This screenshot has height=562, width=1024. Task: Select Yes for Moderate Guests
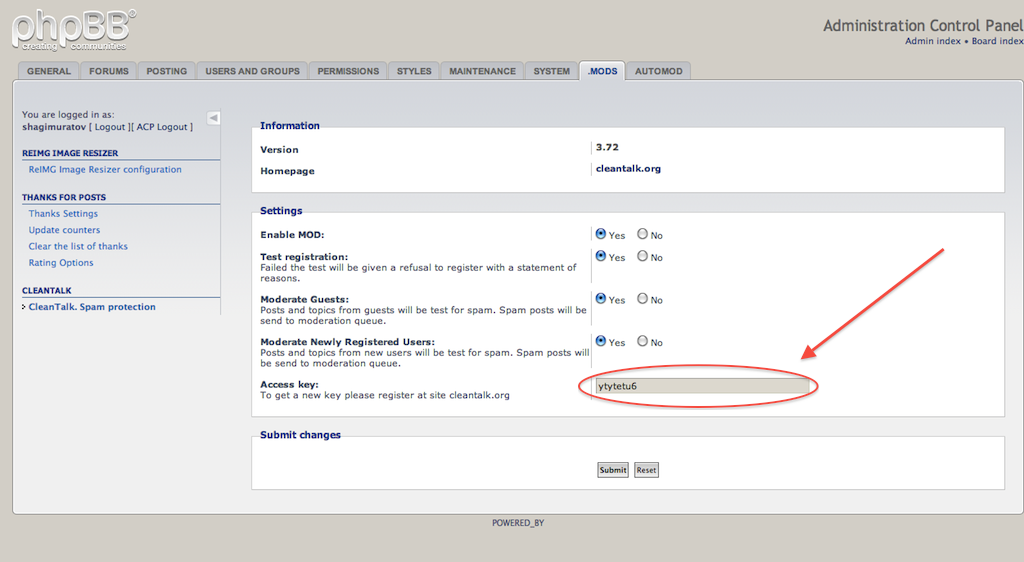pyautogui.click(x=601, y=298)
